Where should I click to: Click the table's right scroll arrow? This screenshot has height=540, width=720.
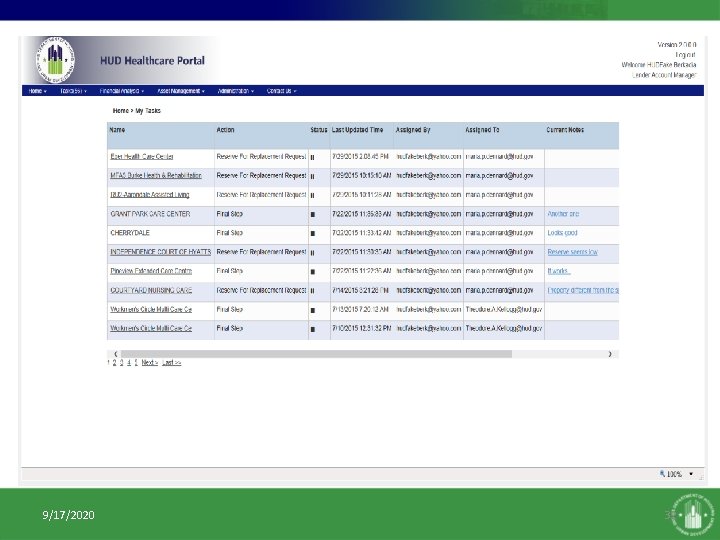(610, 354)
